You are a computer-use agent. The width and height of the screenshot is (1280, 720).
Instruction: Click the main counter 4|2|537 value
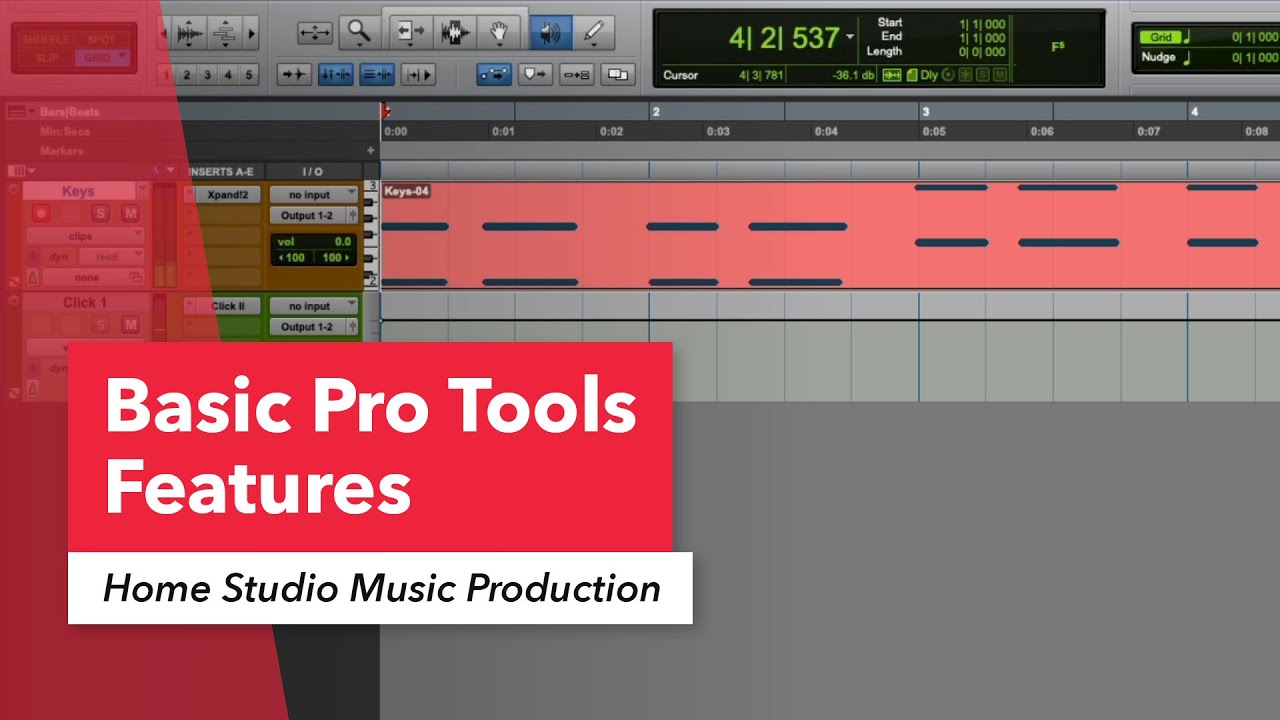783,38
